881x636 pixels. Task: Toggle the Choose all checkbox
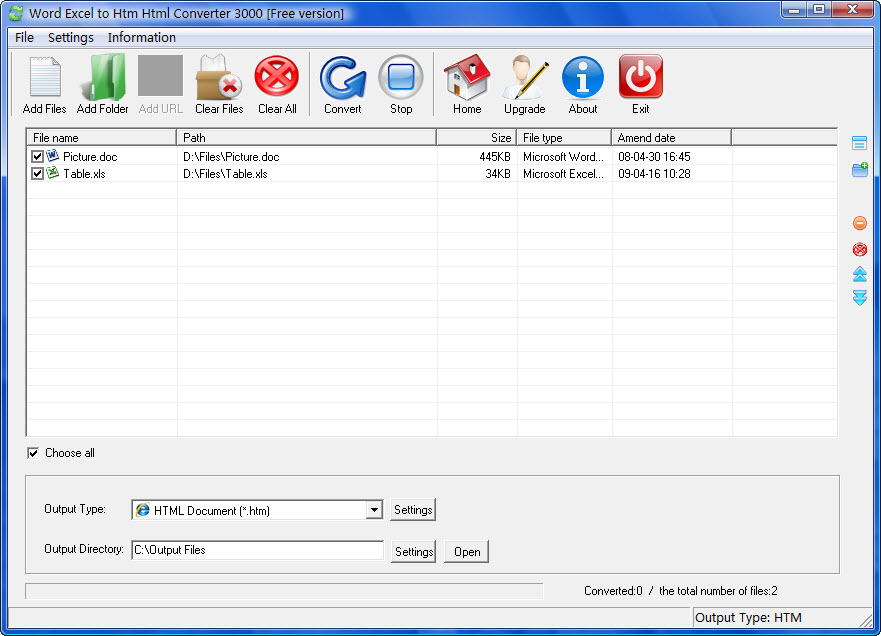tap(34, 453)
